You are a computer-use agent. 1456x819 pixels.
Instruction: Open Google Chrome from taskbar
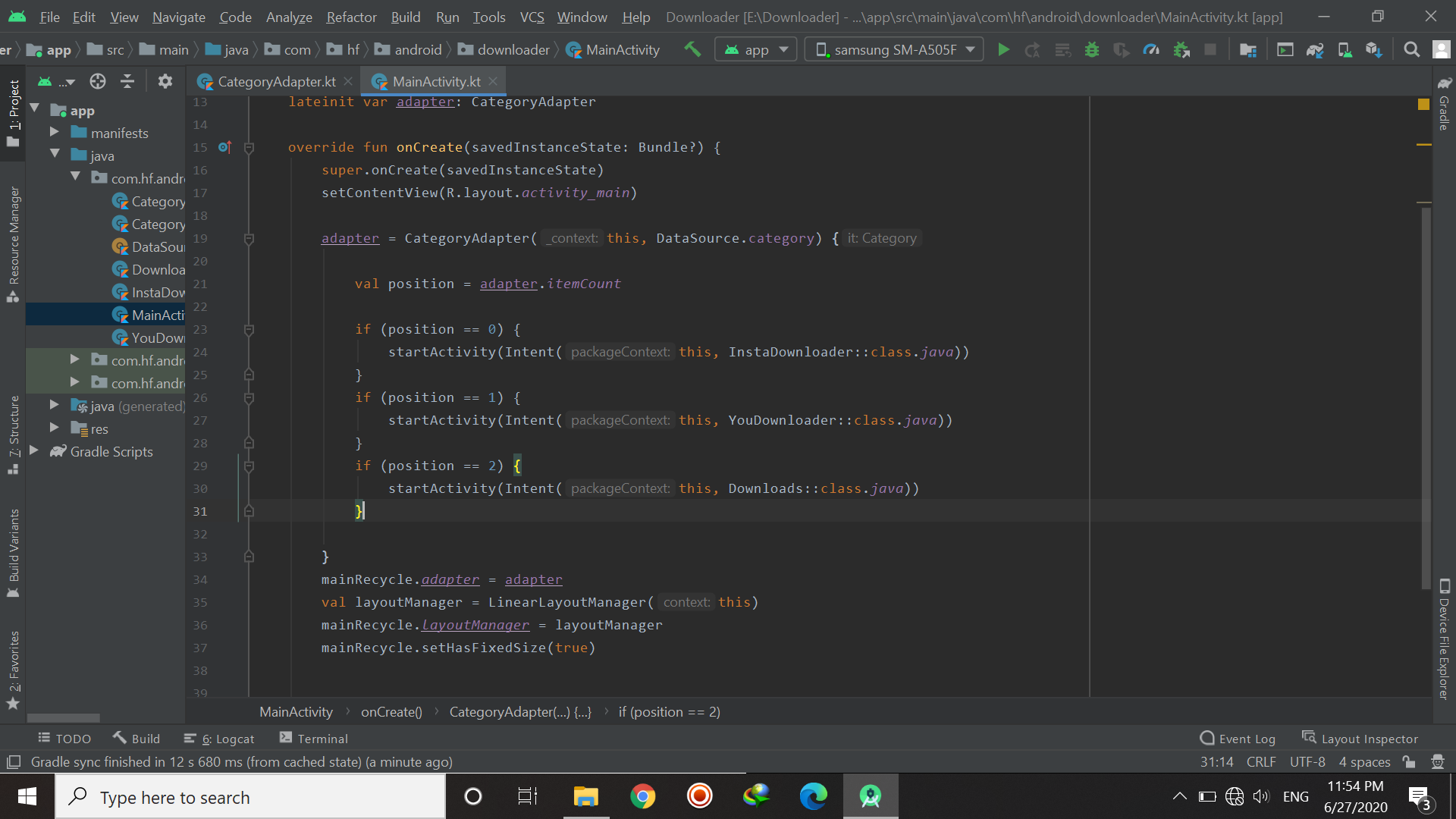(643, 796)
